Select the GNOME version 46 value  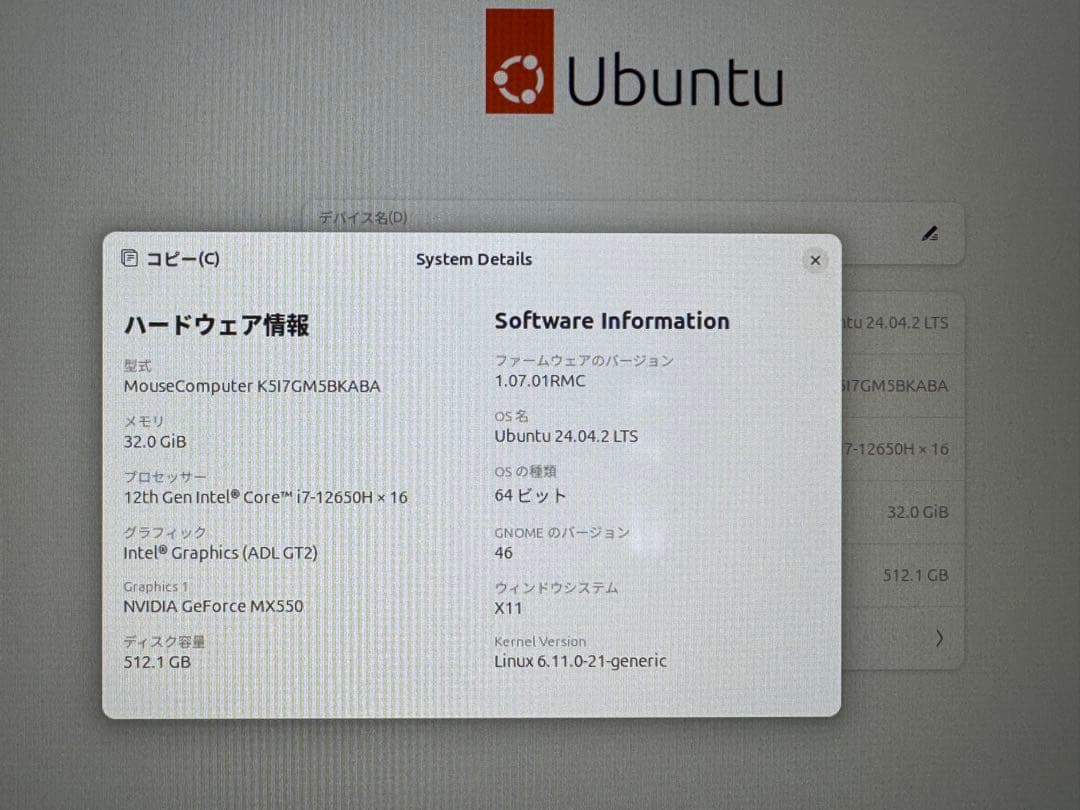(504, 553)
